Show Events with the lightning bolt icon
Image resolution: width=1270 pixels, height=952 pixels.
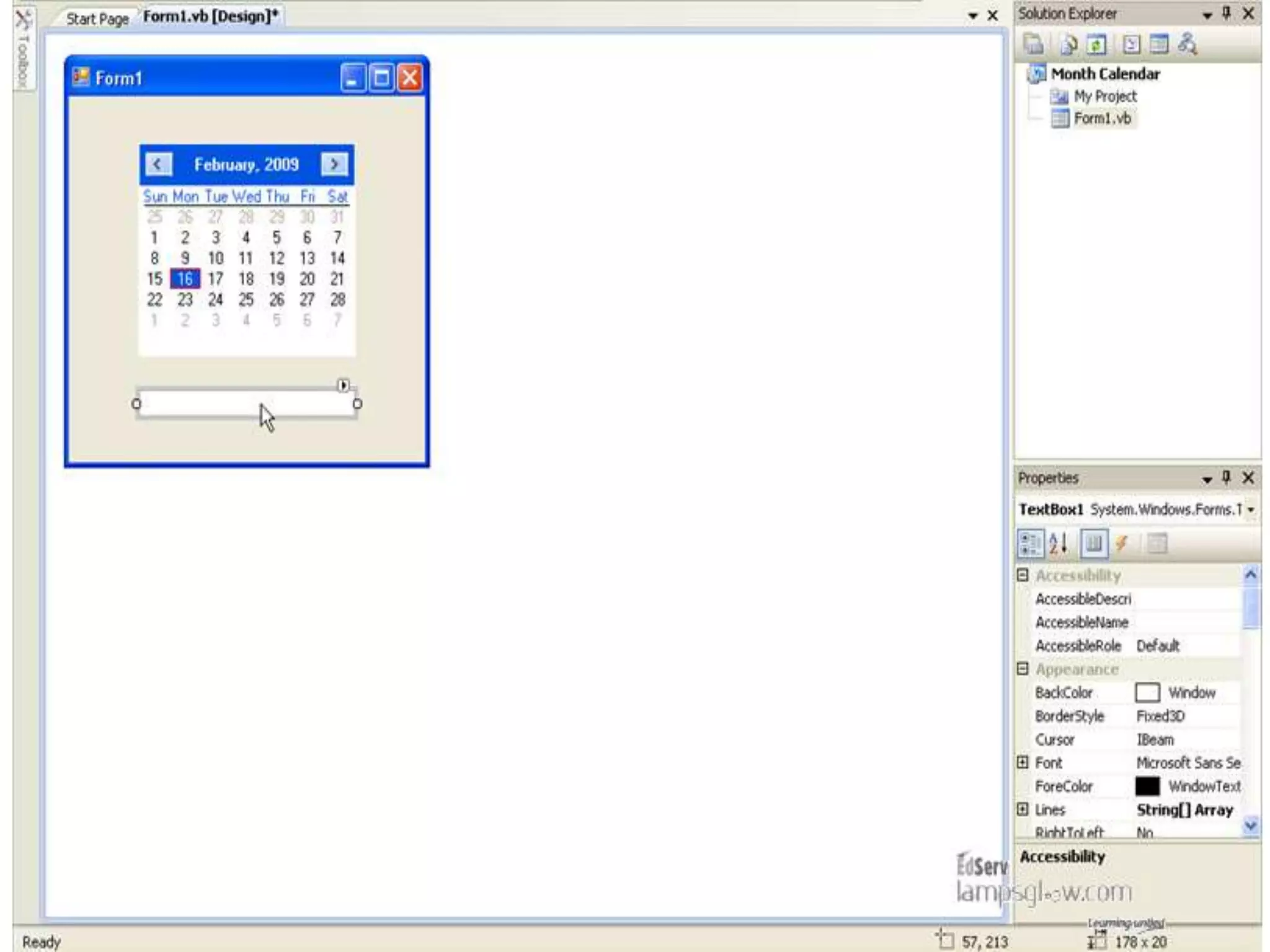coord(1121,544)
